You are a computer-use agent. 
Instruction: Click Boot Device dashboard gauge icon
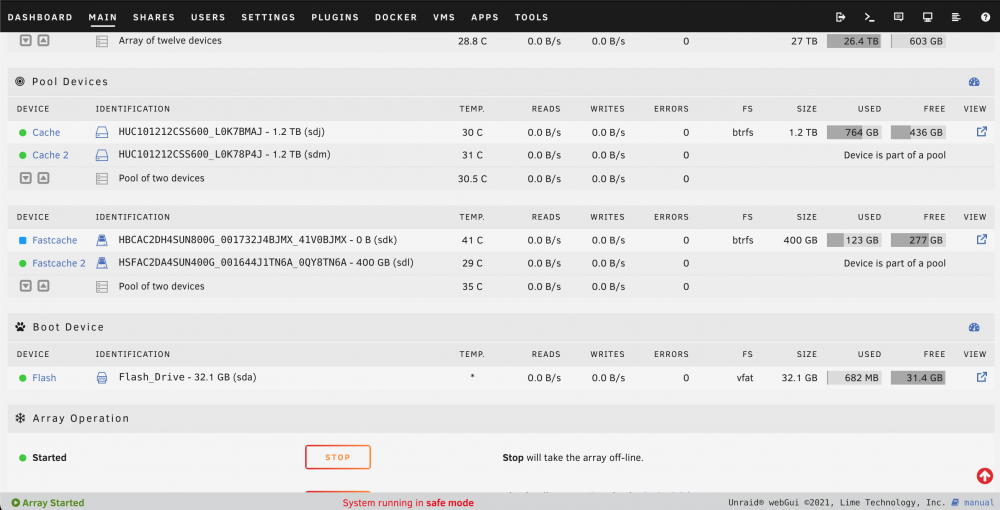click(974, 327)
